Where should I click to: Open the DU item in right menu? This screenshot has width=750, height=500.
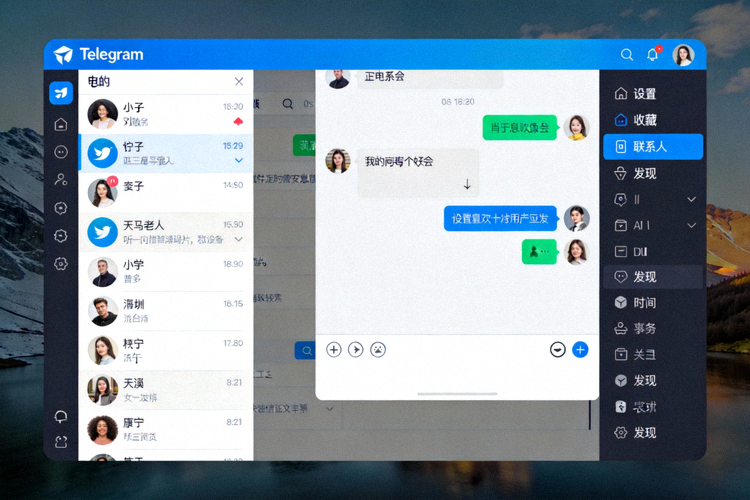click(653, 252)
